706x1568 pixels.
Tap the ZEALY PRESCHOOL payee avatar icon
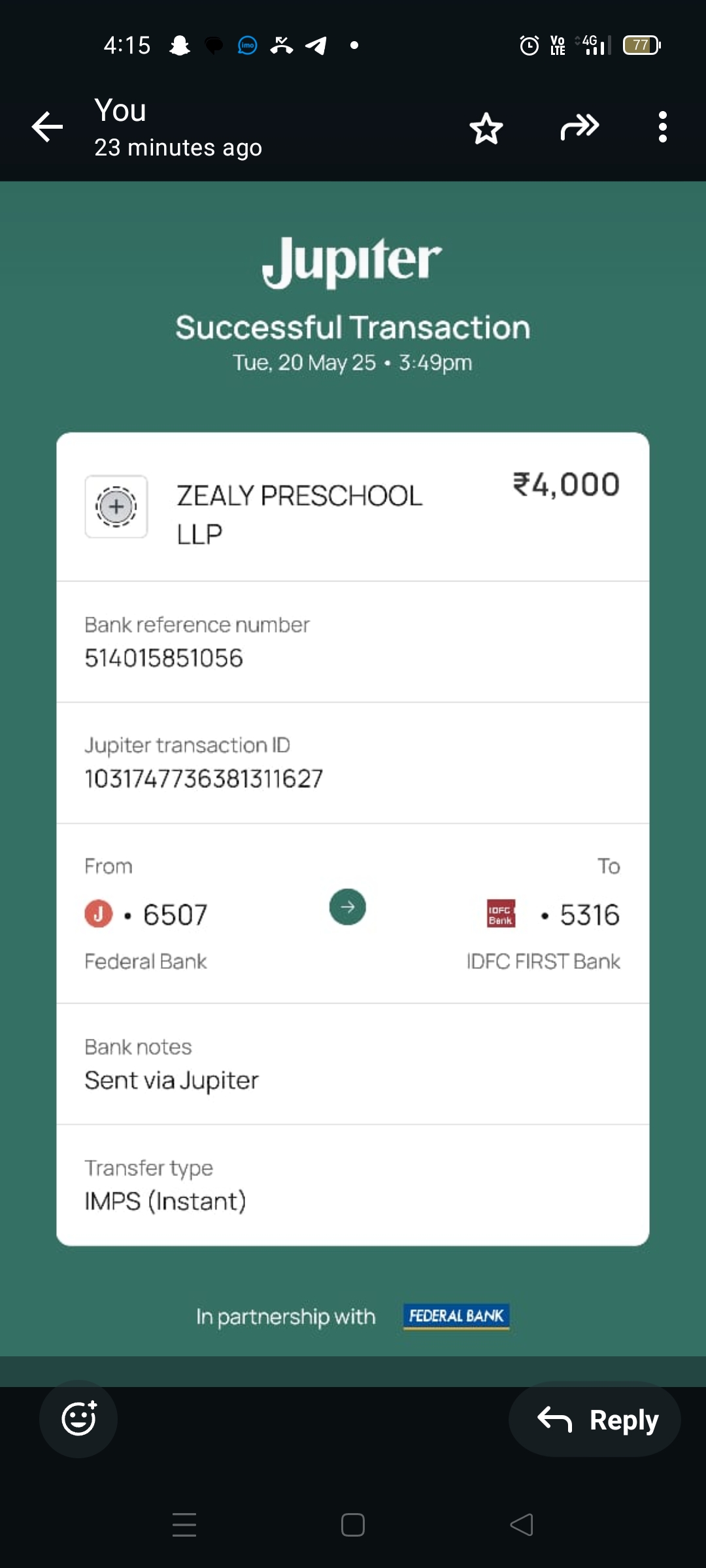coord(116,507)
